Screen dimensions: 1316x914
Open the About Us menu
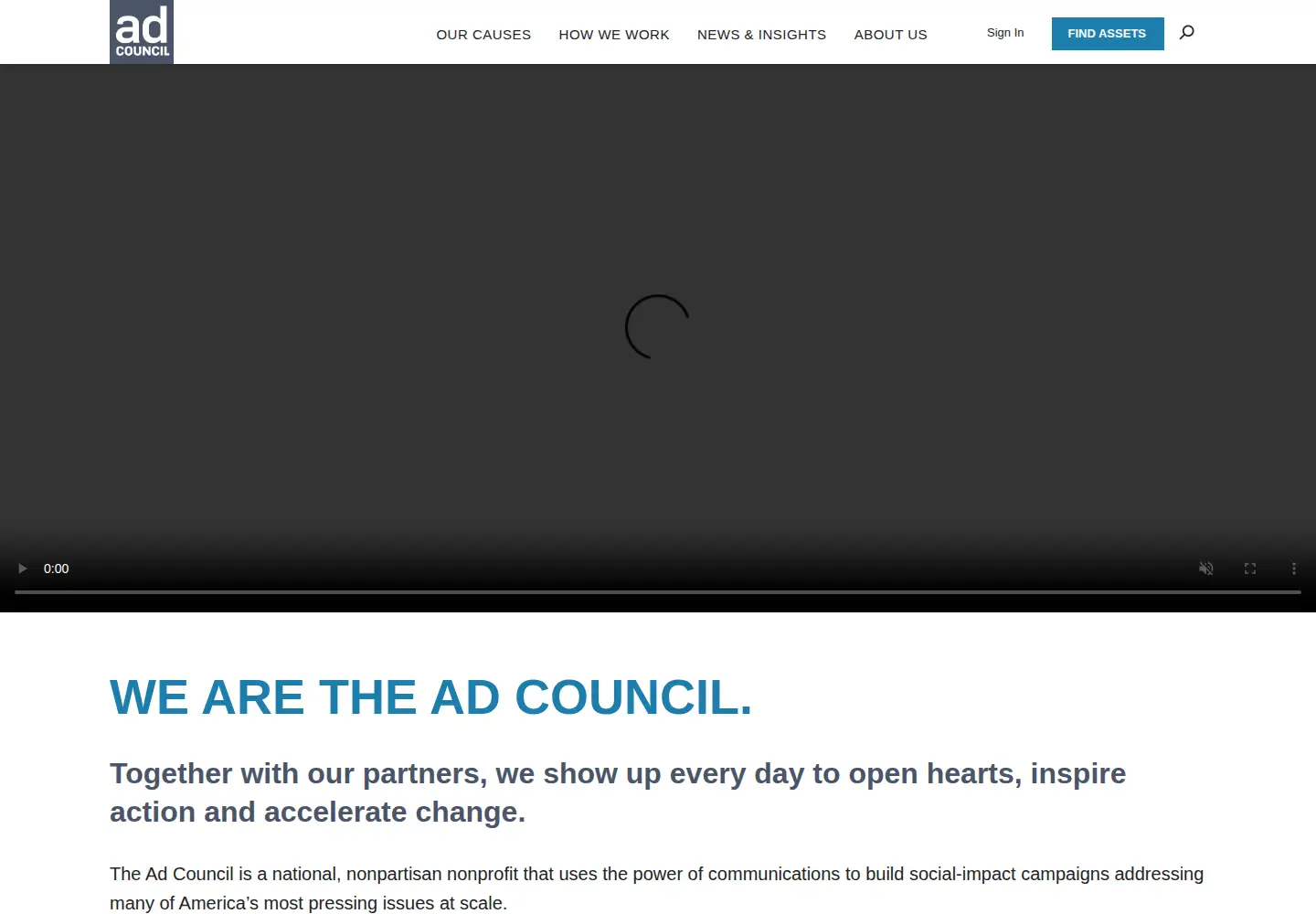click(x=891, y=35)
